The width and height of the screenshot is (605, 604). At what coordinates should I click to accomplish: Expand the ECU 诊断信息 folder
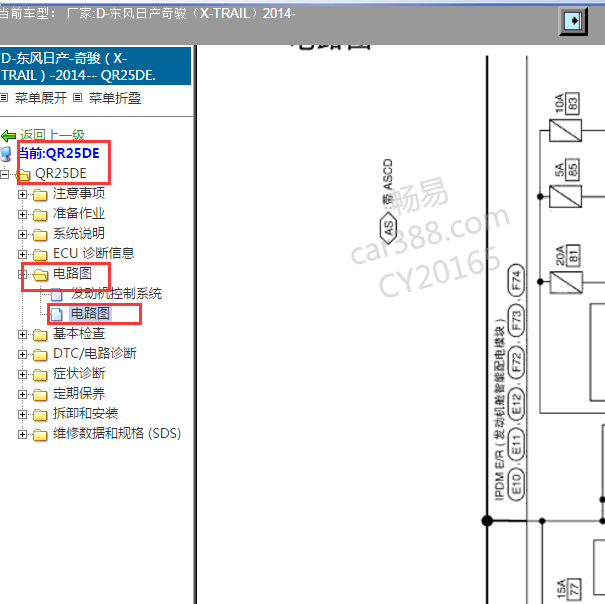point(22,255)
